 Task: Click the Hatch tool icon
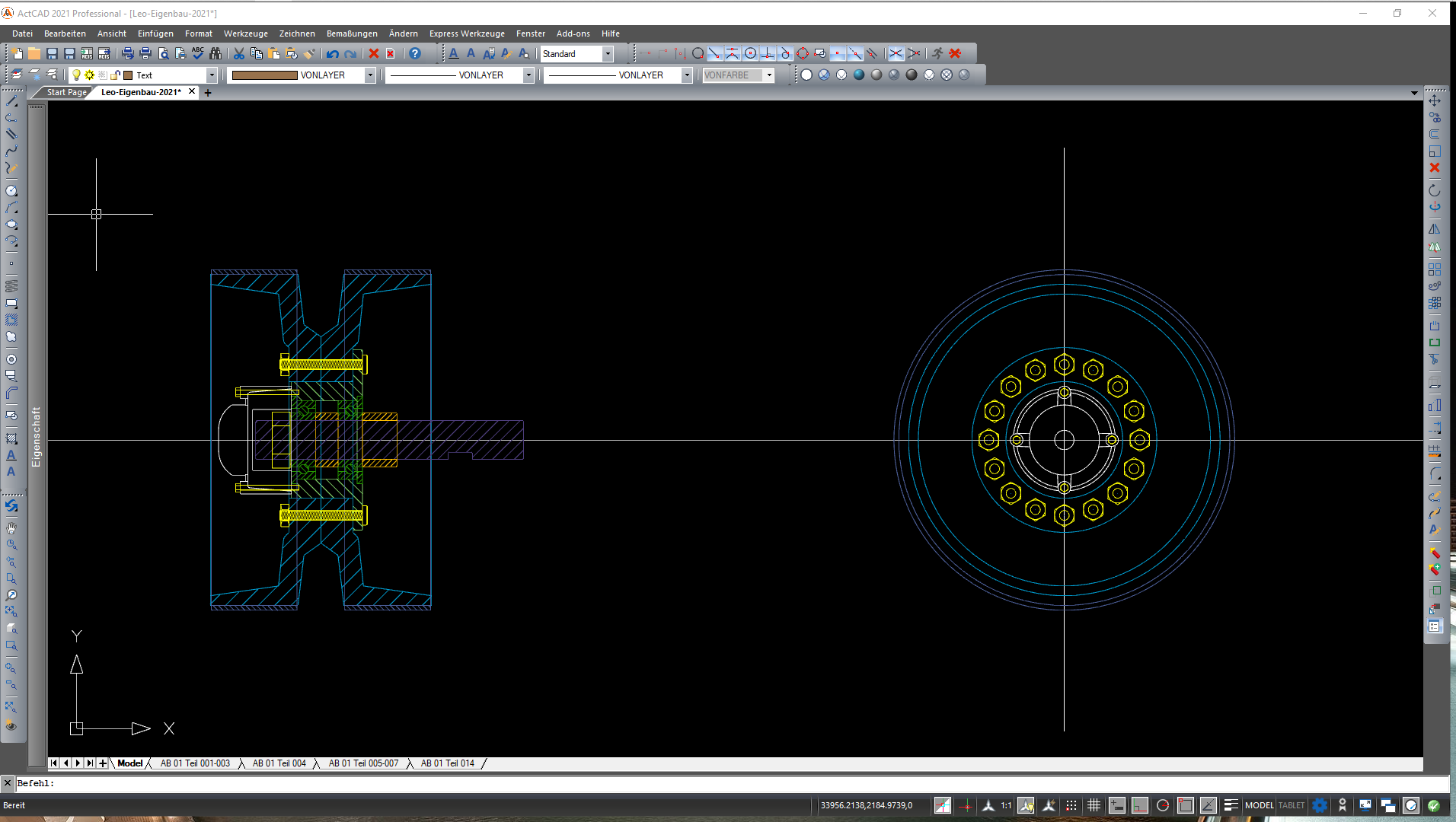click(11, 438)
